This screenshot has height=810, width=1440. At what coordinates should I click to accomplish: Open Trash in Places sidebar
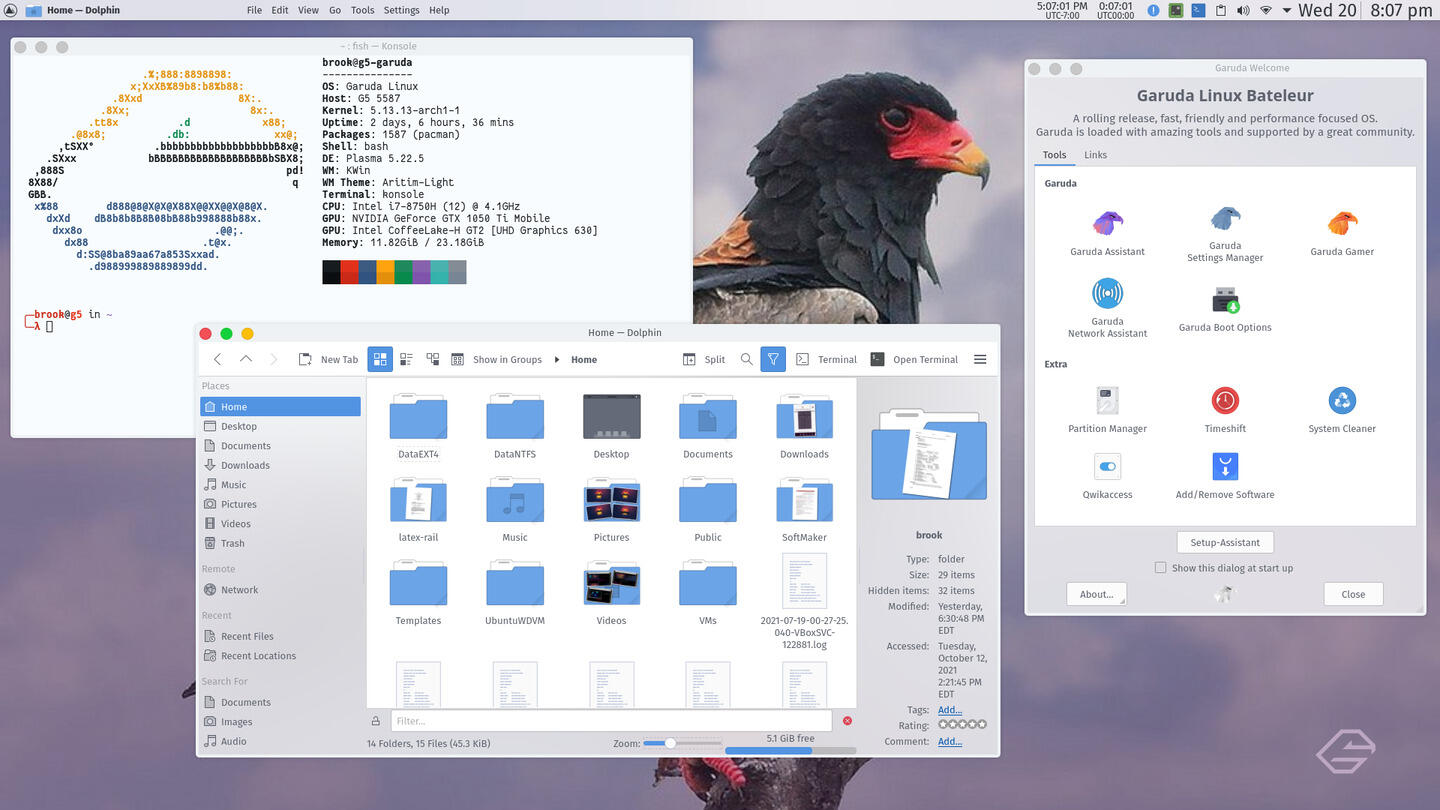click(x=280, y=543)
